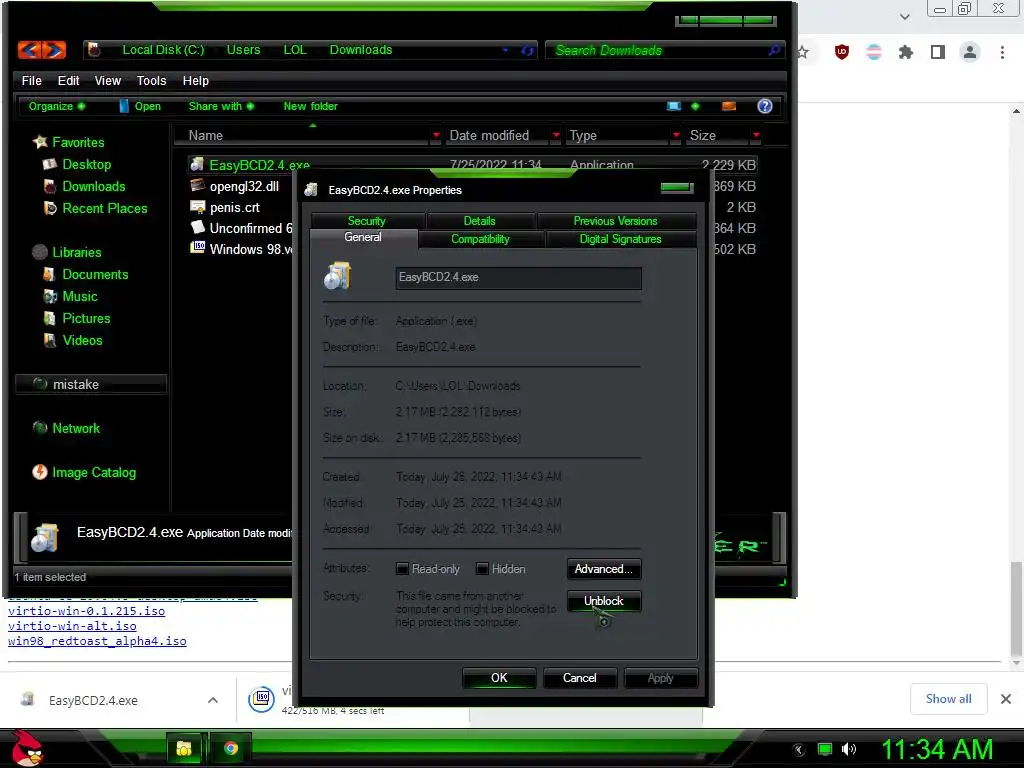Click the file name input field

(519, 278)
